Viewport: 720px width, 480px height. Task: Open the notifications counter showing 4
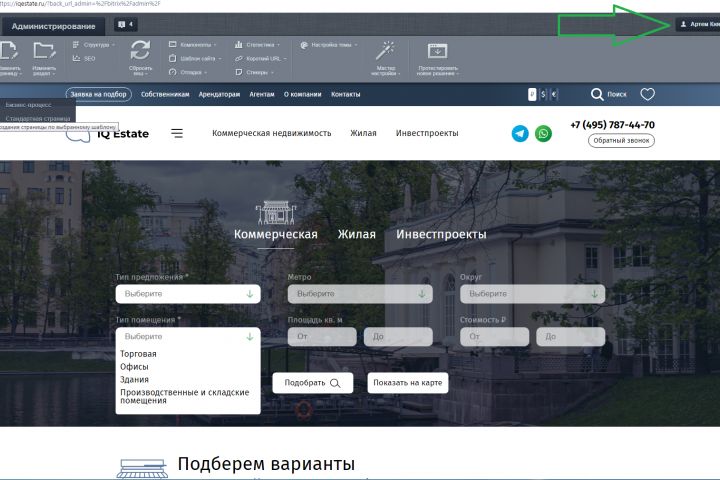click(125, 24)
